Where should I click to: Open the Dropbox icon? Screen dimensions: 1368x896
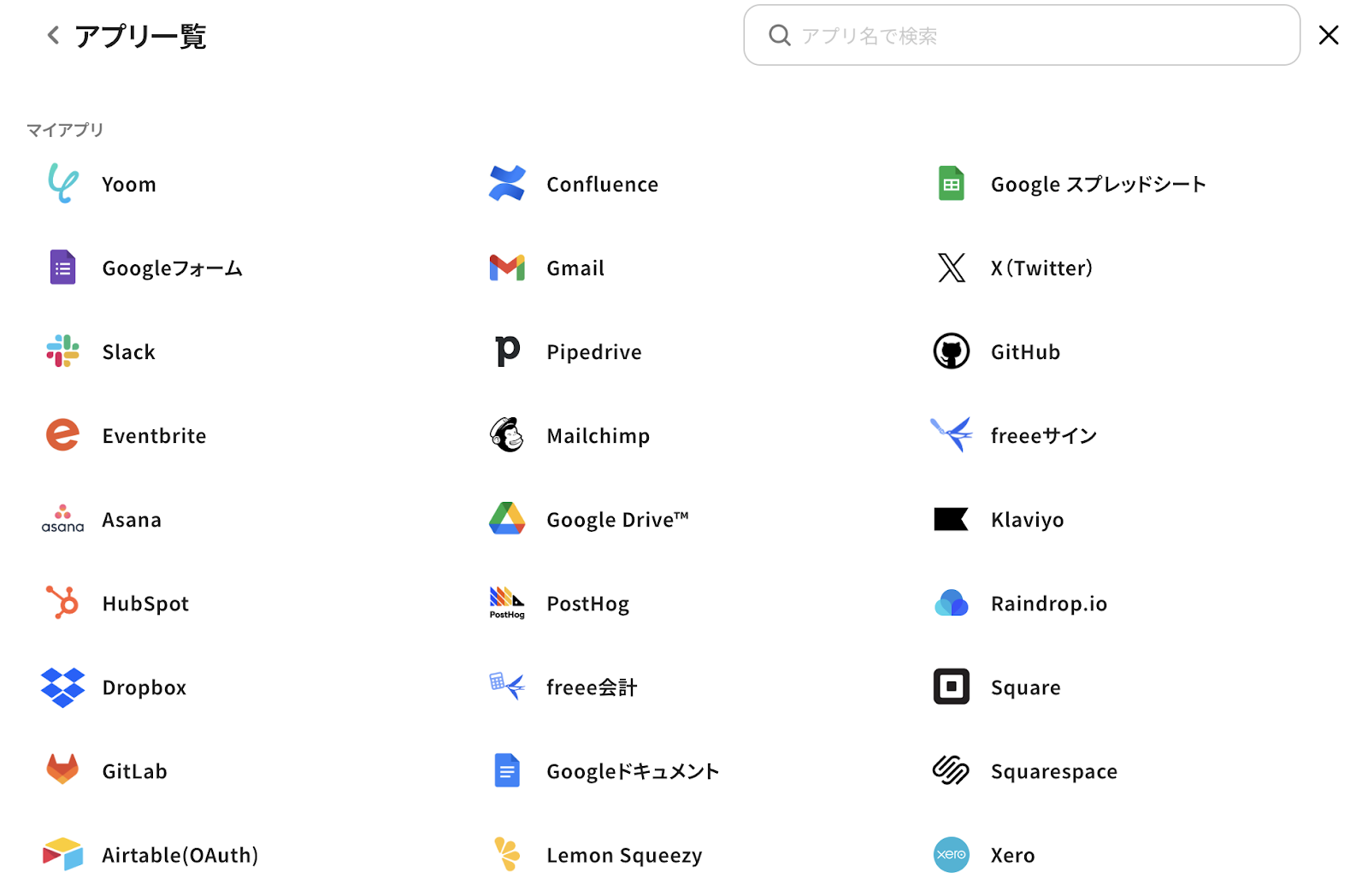(62, 687)
